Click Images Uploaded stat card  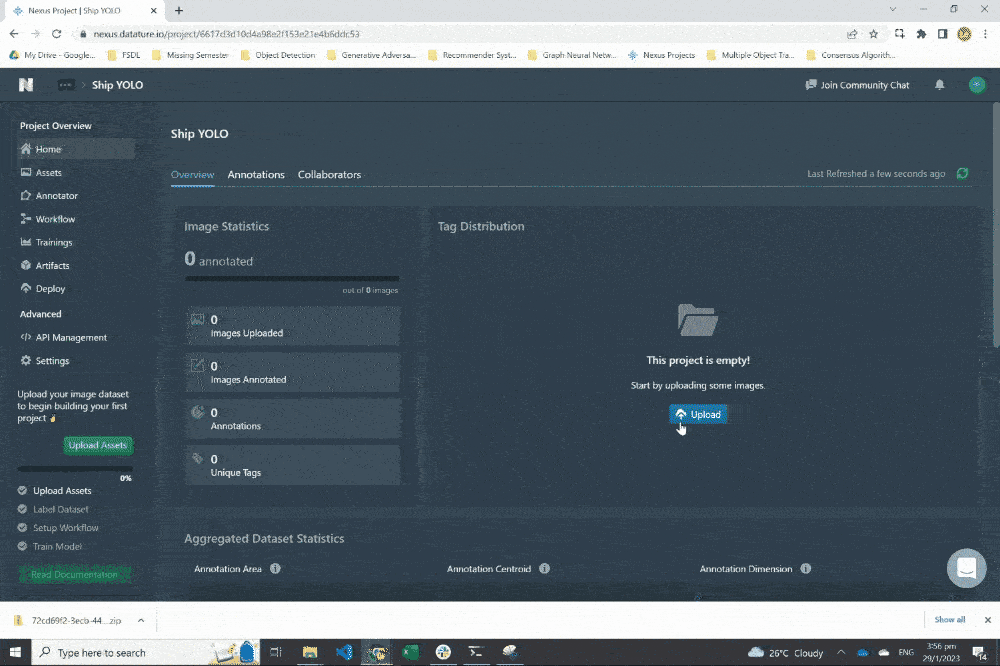click(x=293, y=326)
